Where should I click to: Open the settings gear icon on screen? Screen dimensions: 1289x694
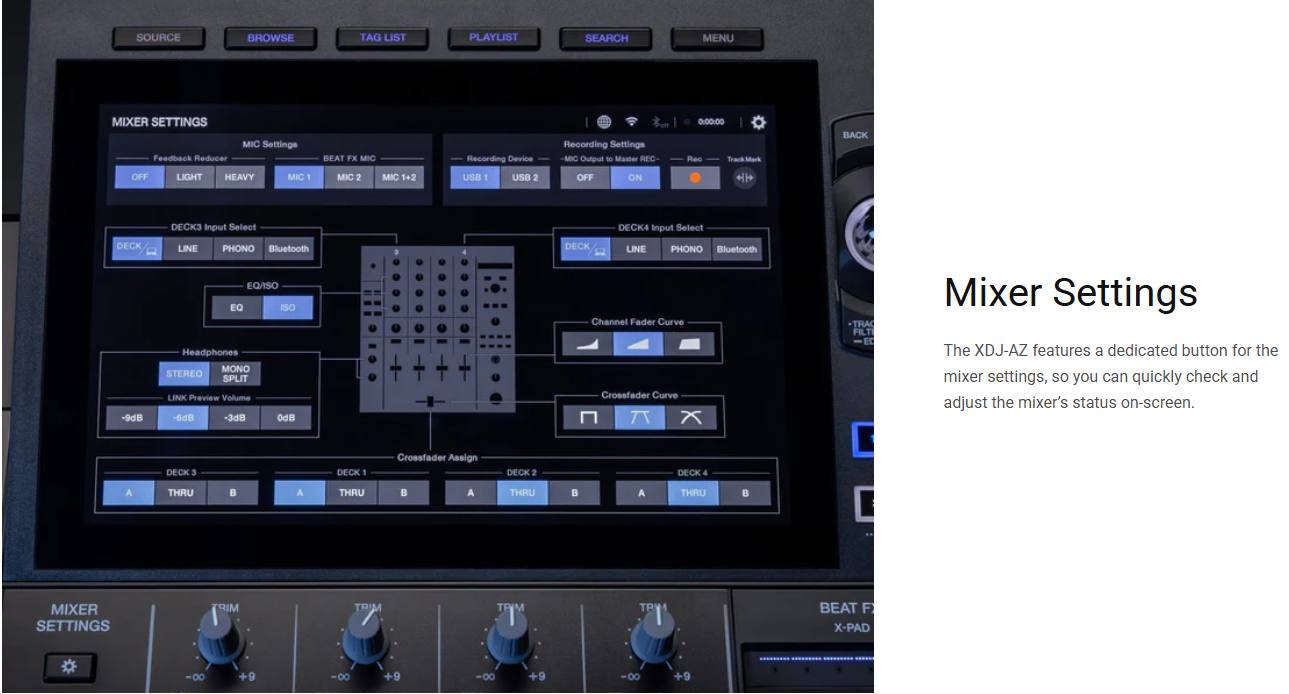click(758, 122)
